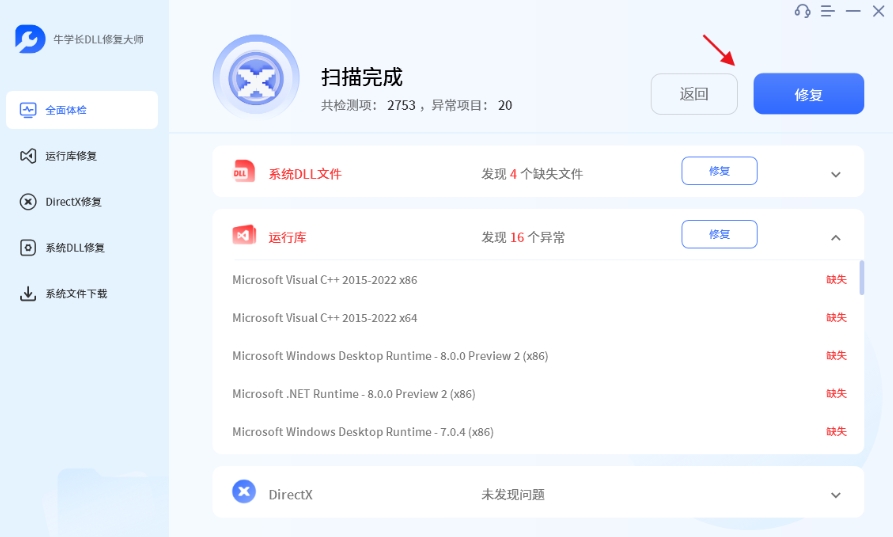Click the large scan-complete circular icon
The height and width of the screenshot is (537, 893).
coord(256,79)
